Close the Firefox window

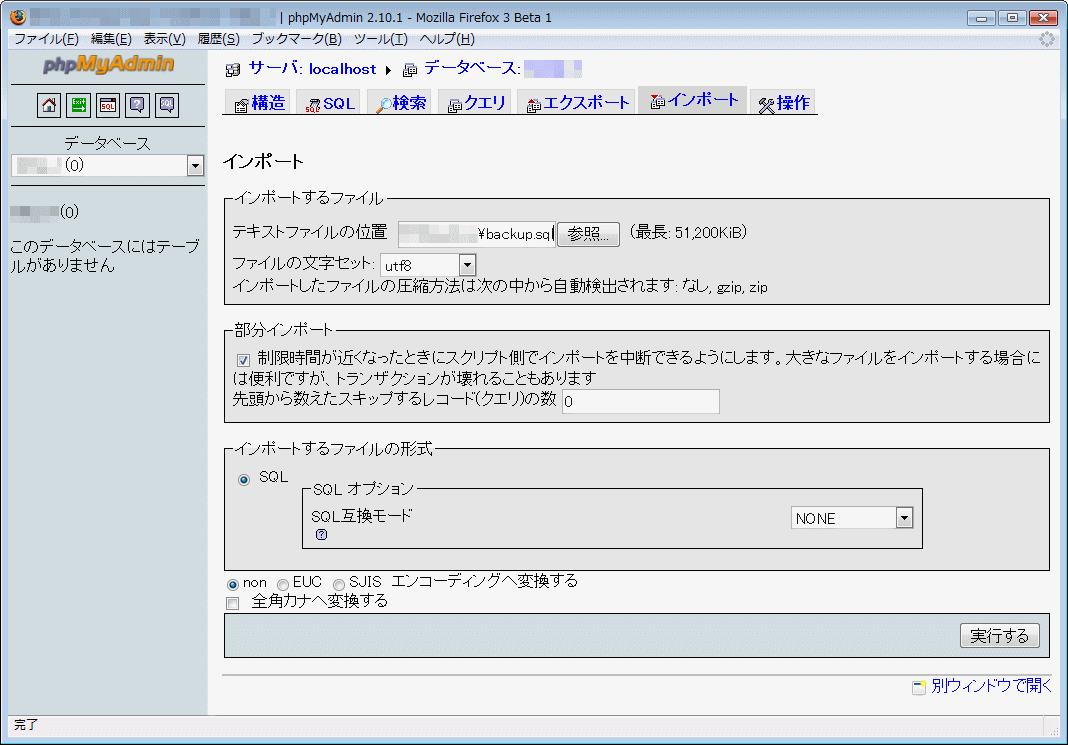(x=1043, y=18)
